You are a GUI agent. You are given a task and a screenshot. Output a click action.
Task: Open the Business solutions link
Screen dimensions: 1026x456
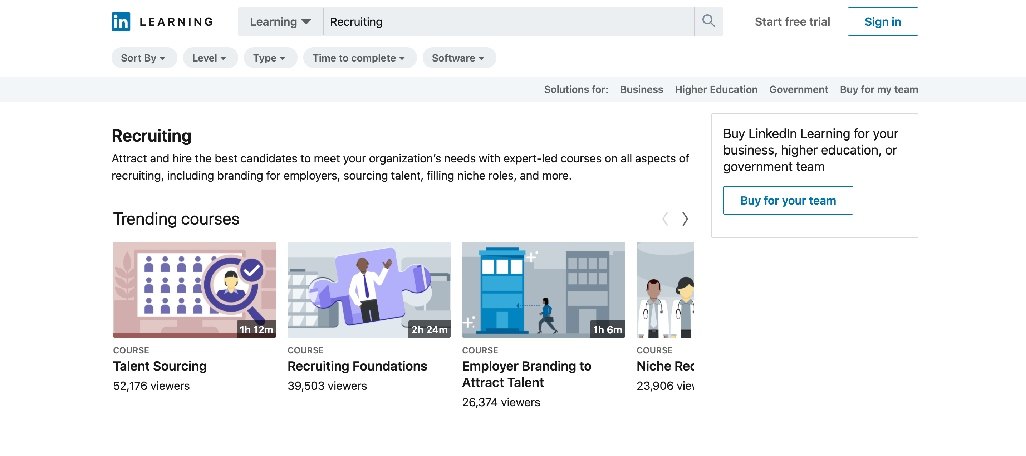click(641, 89)
